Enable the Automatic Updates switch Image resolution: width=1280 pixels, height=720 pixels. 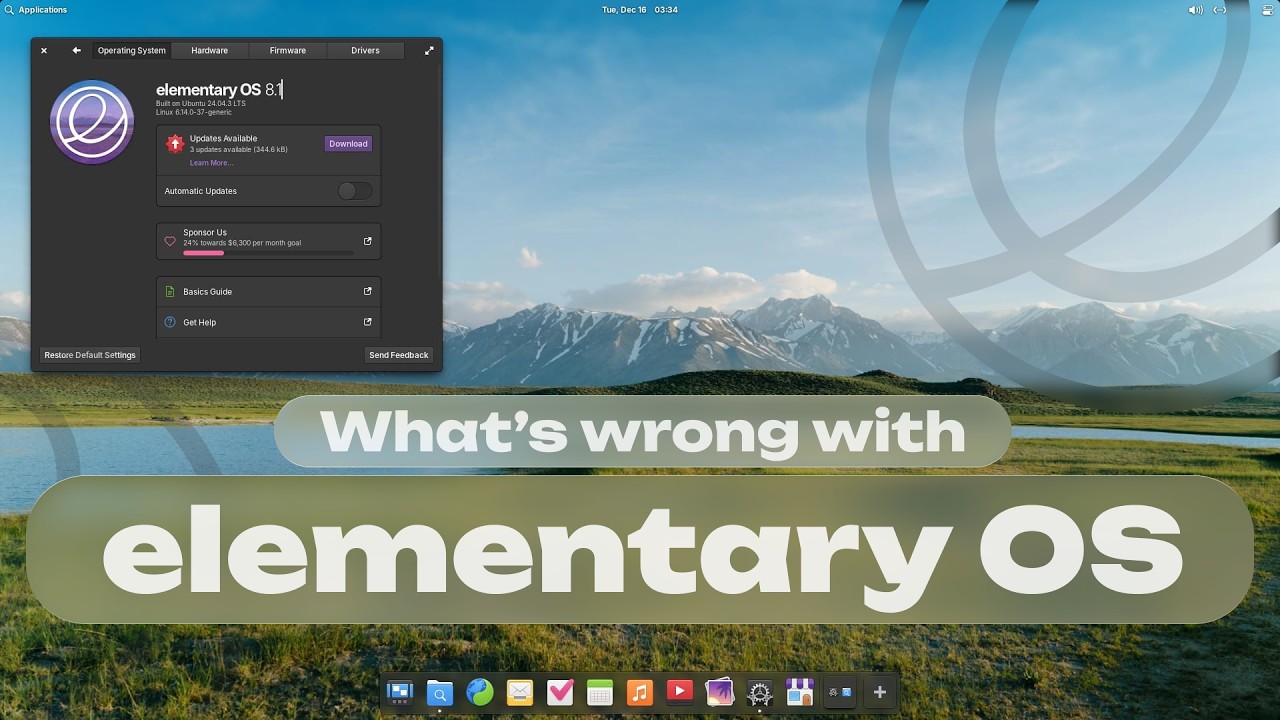tap(355, 191)
